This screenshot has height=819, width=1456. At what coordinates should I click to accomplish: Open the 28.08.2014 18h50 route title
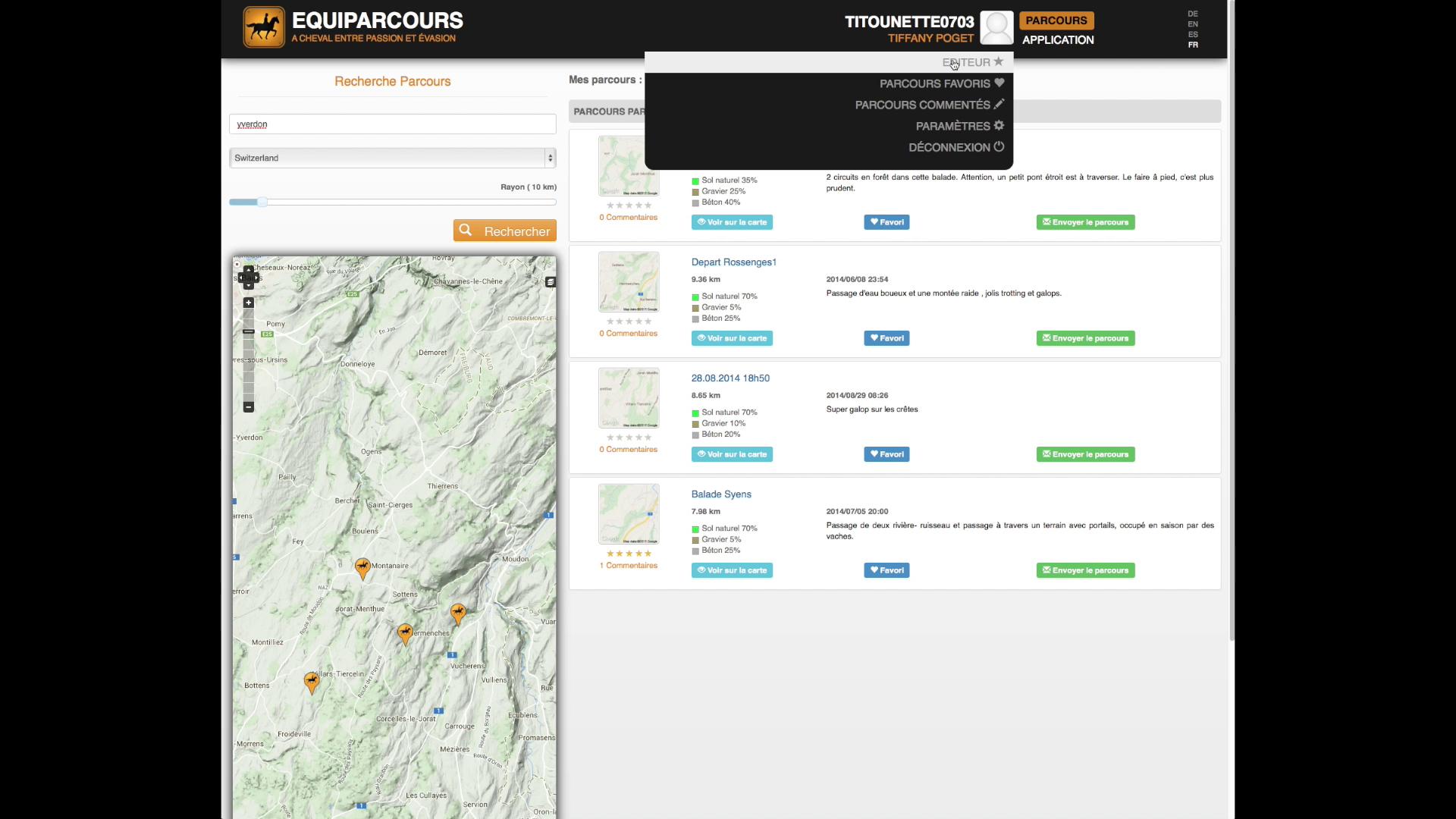pos(730,378)
